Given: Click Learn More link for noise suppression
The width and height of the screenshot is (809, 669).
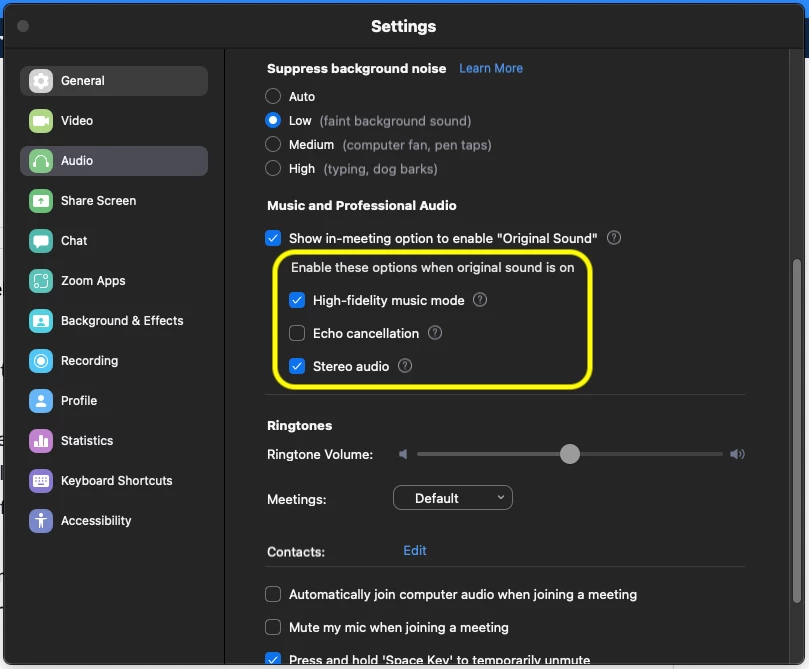Looking at the screenshot, I should pos(491,68).
